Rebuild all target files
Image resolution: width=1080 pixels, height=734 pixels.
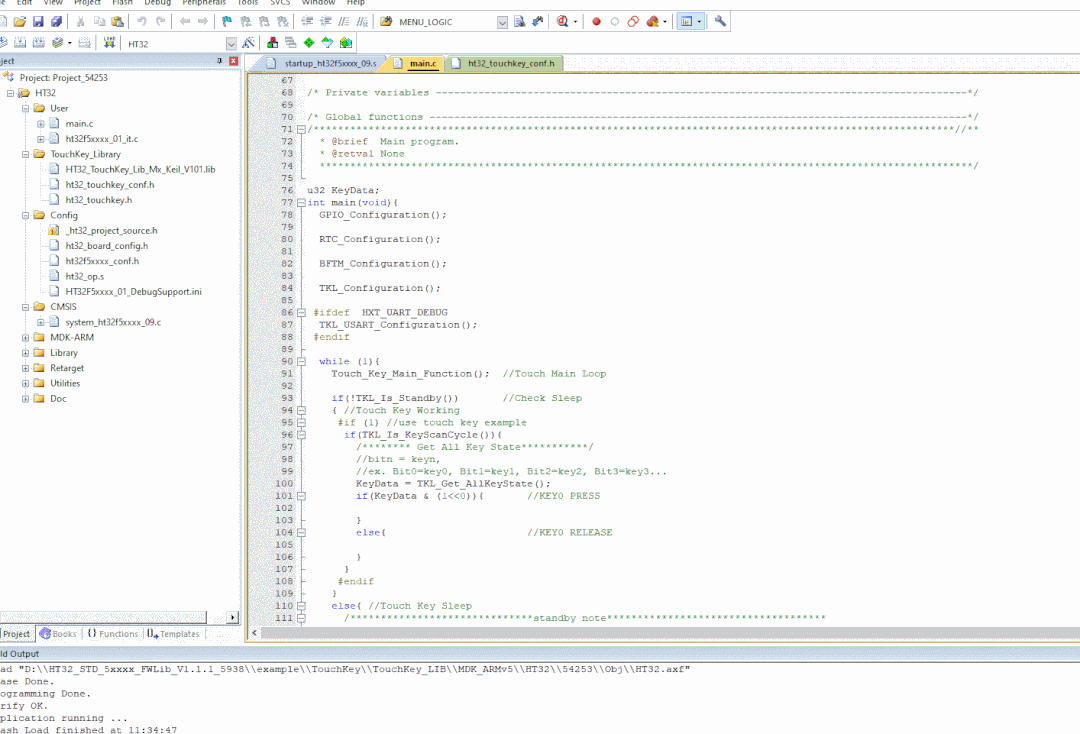[39, 43]
